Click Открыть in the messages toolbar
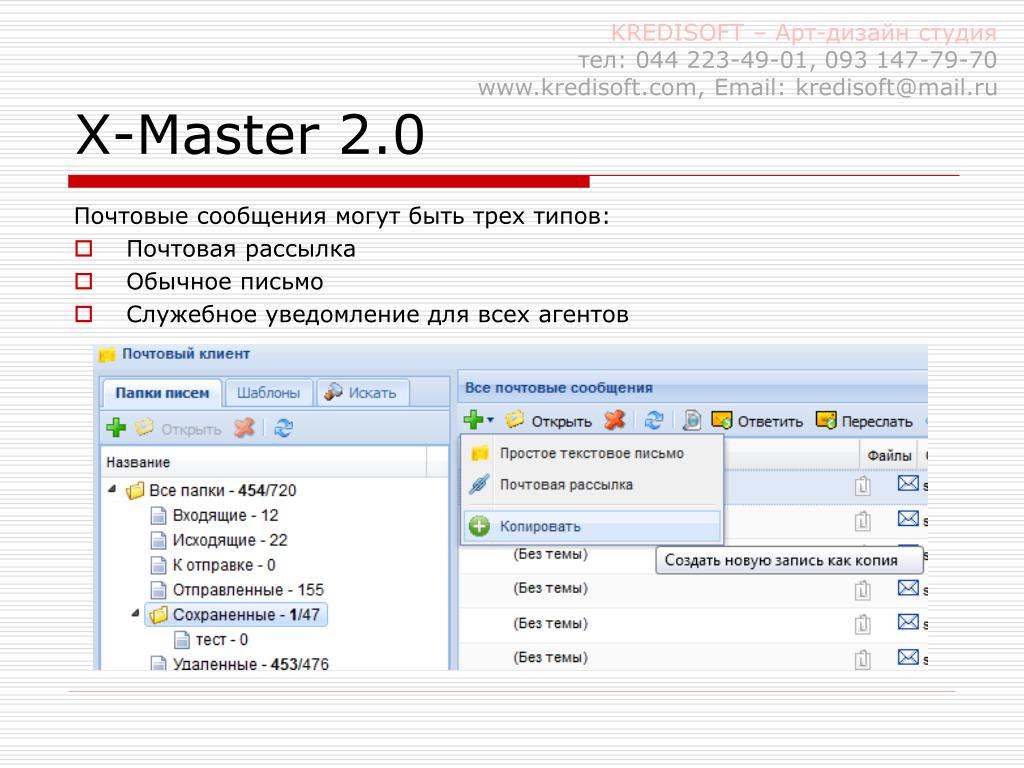This screenshot has width=1024, height=768. (549, 421)
